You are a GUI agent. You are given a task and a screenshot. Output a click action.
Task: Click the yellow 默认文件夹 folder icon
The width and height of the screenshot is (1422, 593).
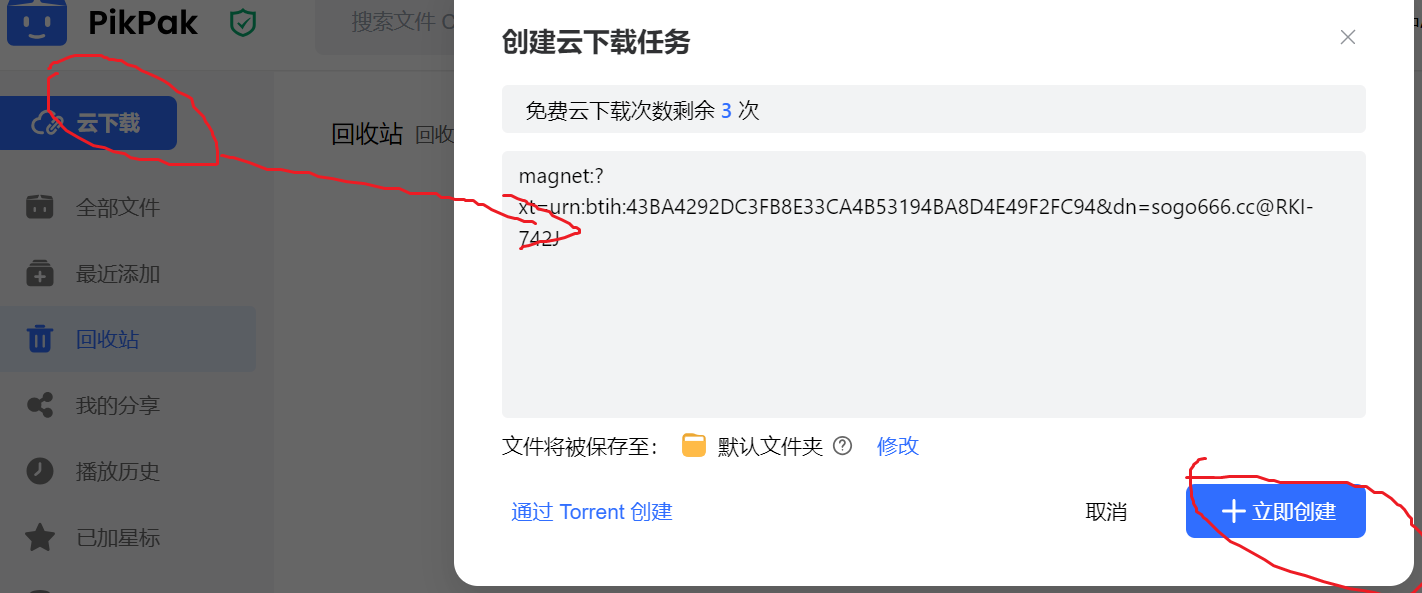tap(694, 446)
